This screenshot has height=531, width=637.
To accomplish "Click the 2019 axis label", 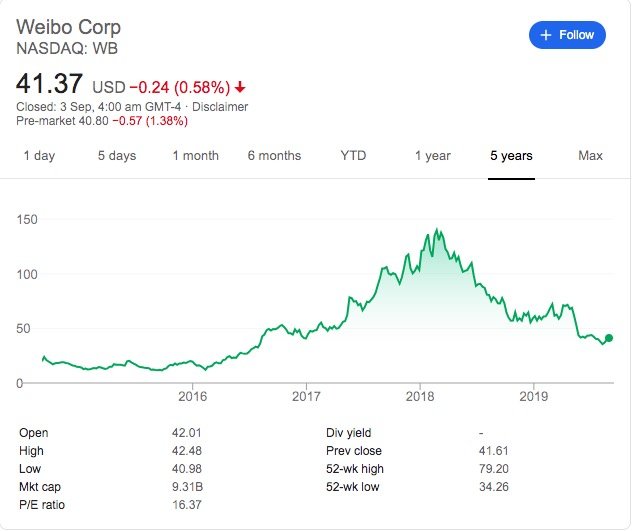I will pyautogui.click(x=533, y=396).
